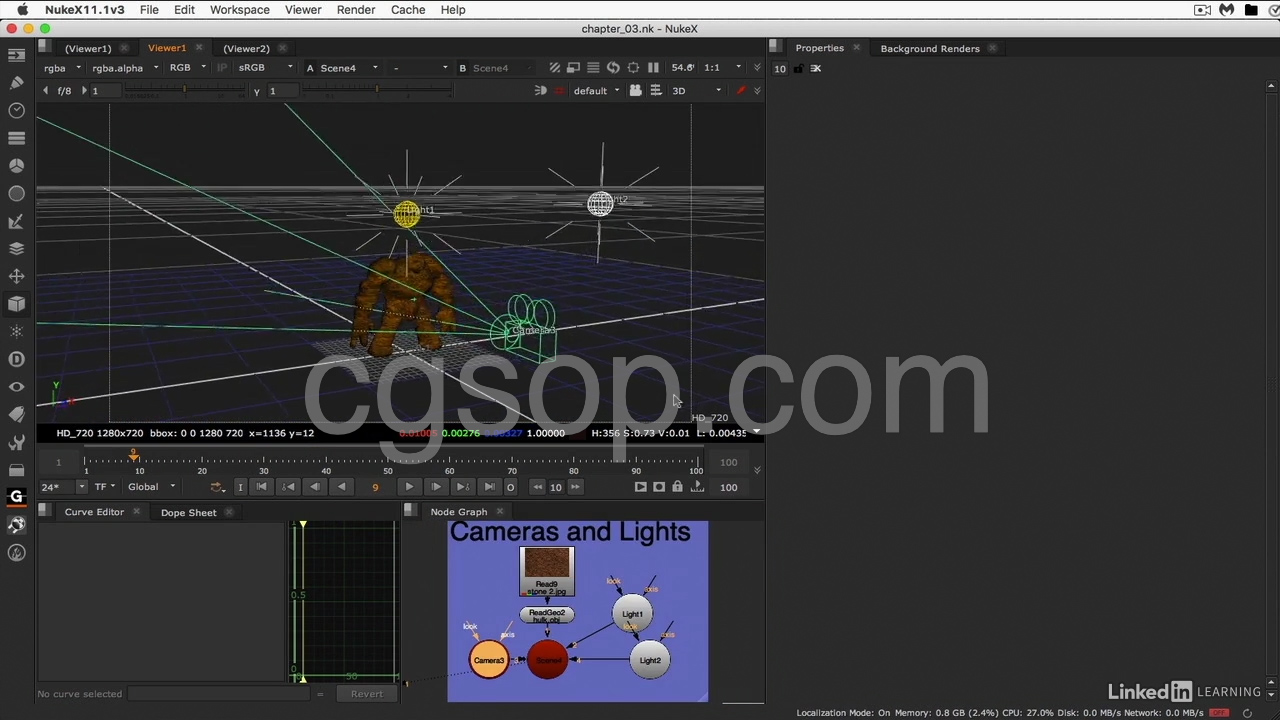Switch to the Dope Sheet tab
Screen dimensions: 1280x720
pyautogui.click(x=188, y=512)
